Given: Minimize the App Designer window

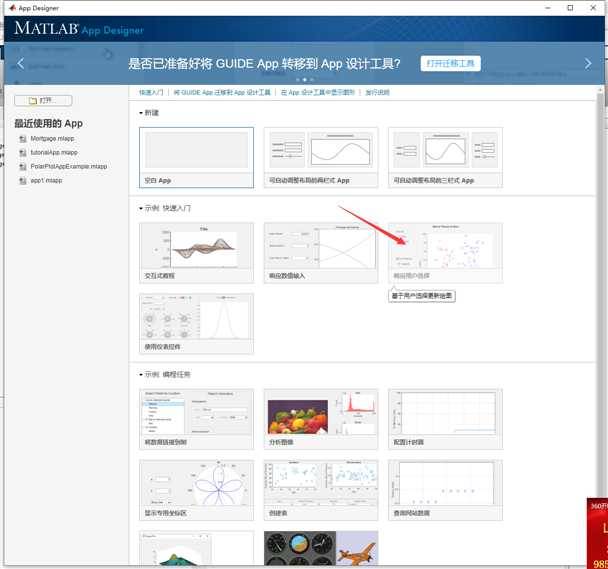Looking at the screenshot, I should 548,8.
